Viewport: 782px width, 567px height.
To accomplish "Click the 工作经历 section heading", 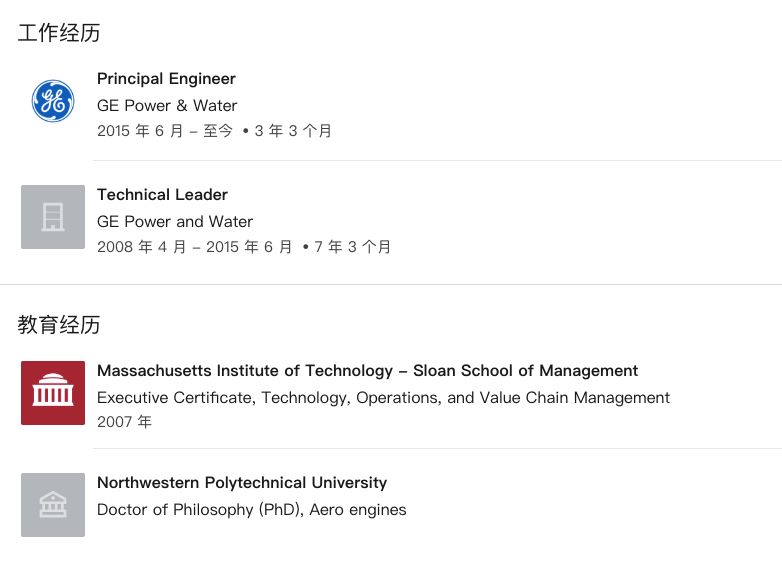I will pos(59,33).
